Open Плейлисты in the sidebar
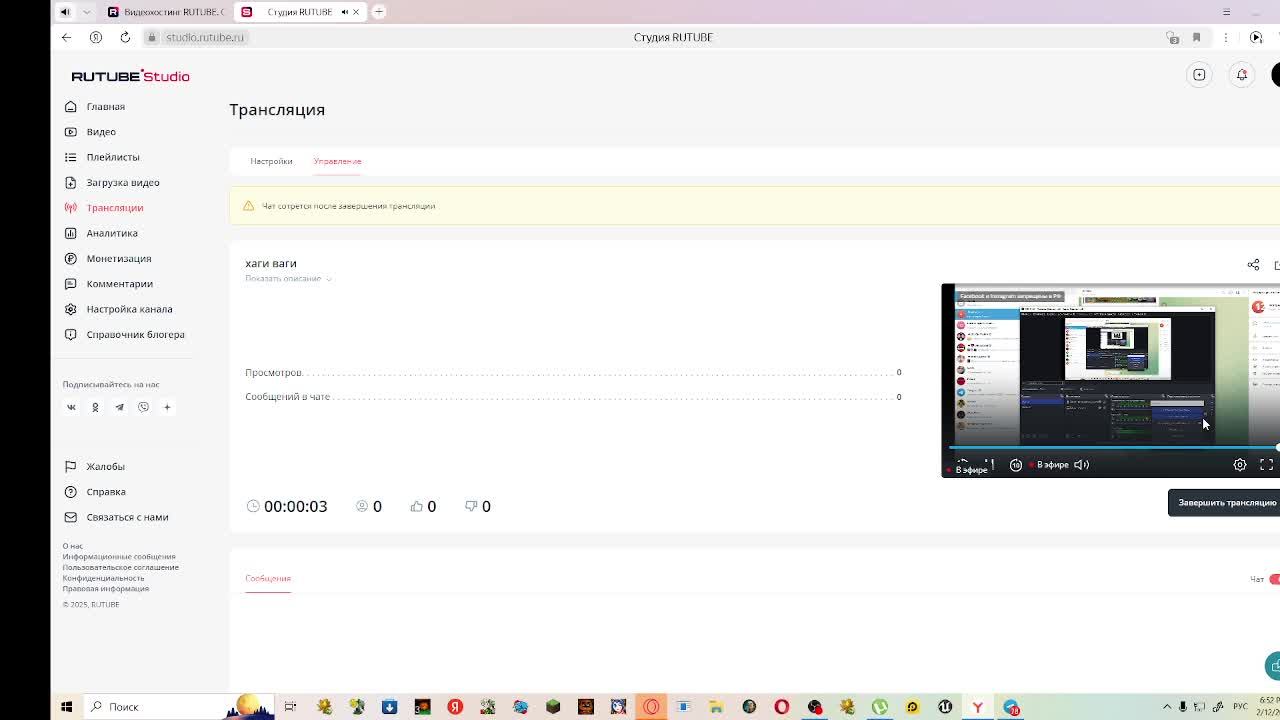1280x720 pixels. coord(113,157)
